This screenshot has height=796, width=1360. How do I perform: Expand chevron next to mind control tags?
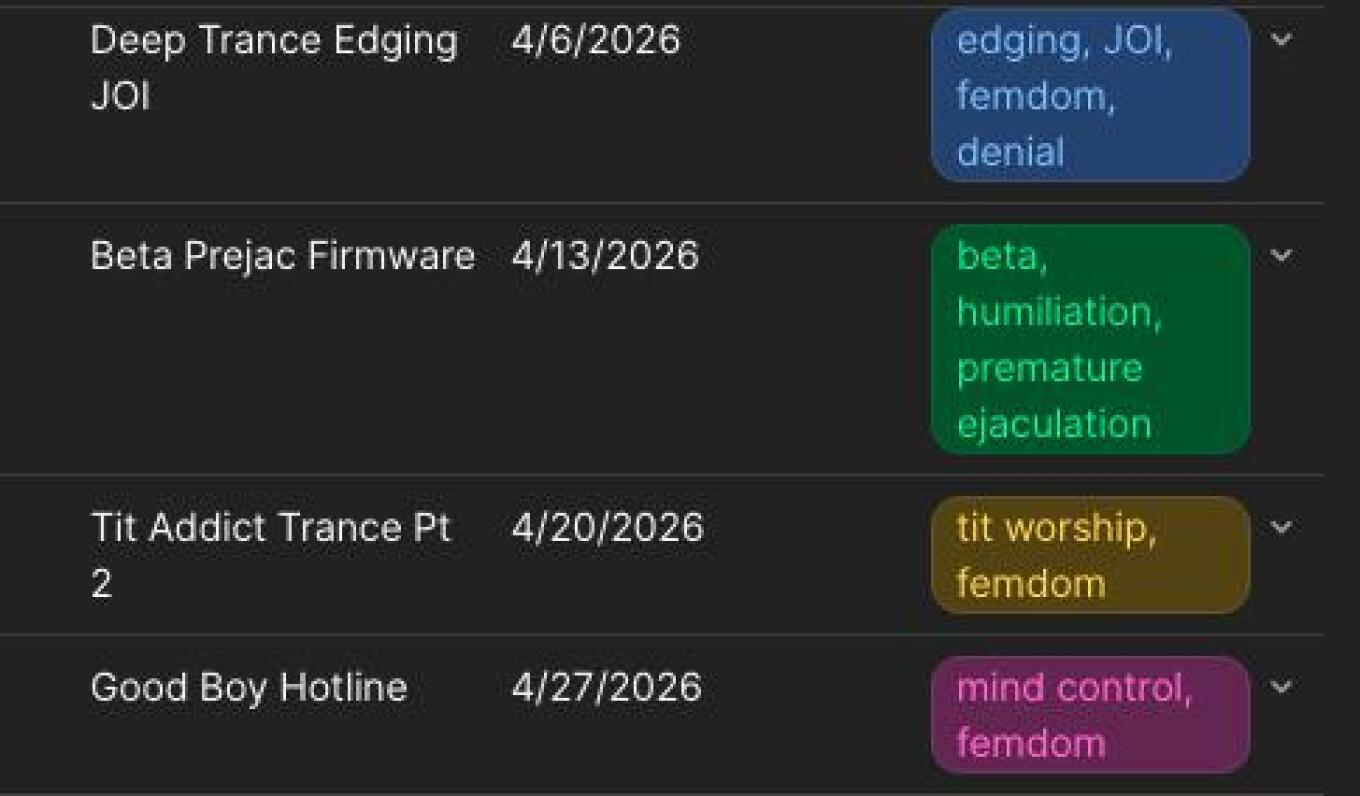tap(1281, 687)
